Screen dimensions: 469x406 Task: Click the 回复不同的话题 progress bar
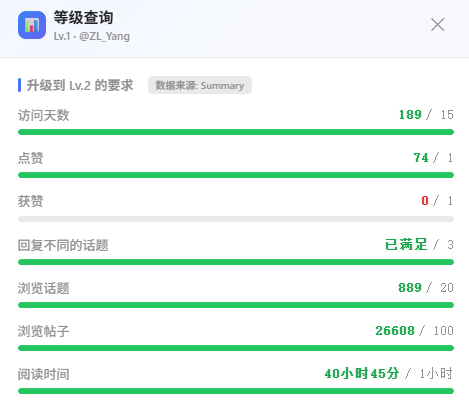tap(236, 262)
